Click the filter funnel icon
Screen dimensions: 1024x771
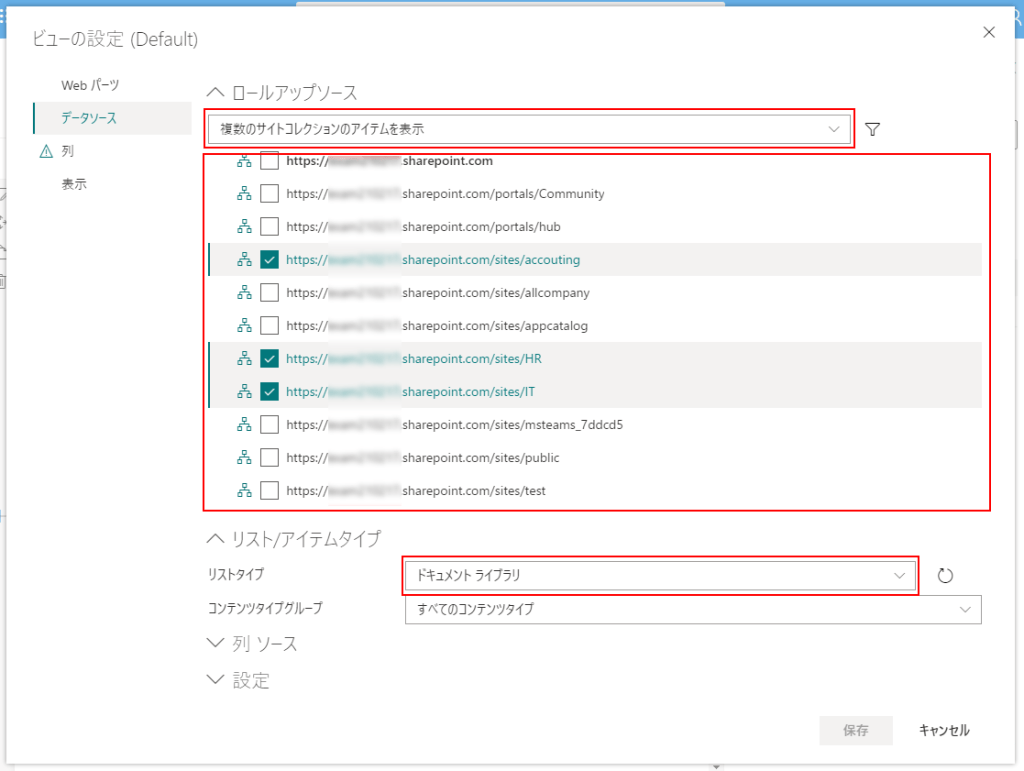(873, 129)
